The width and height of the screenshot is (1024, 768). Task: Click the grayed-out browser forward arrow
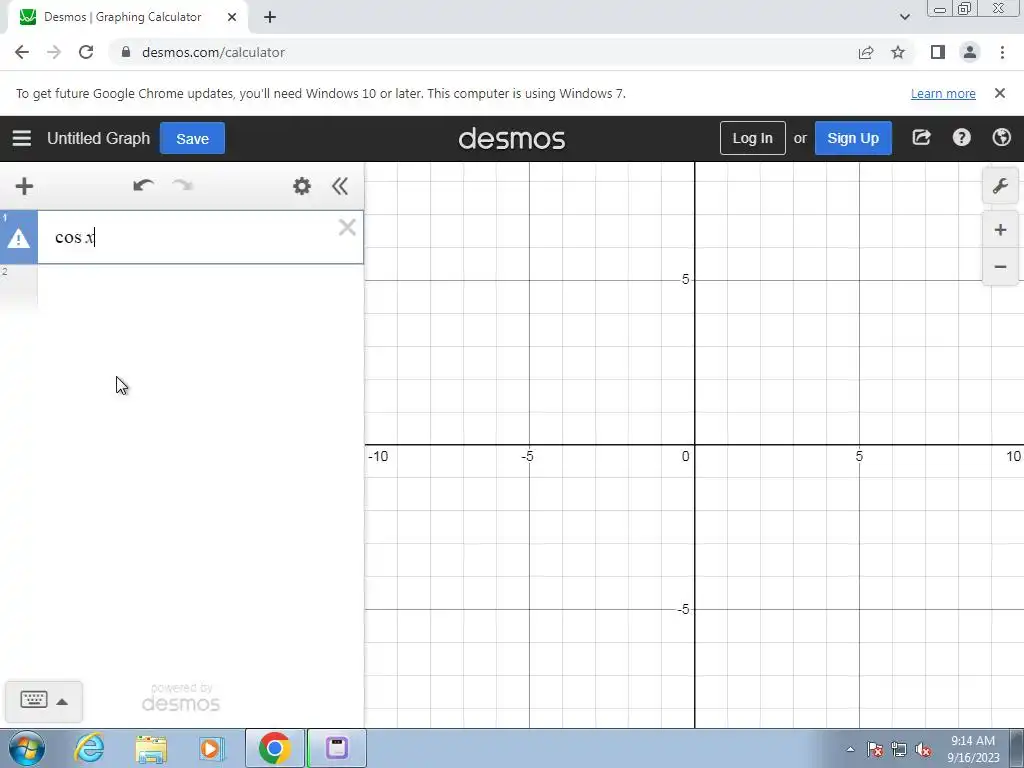coord(54,52)
